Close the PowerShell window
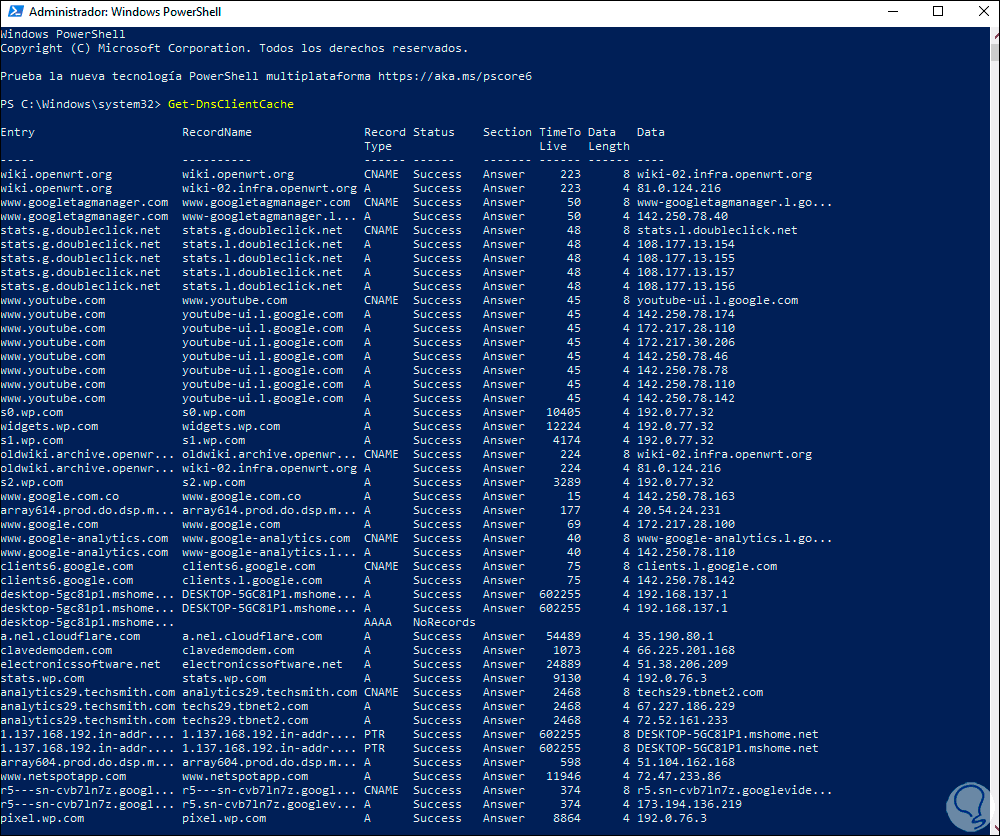1000x836 pixels. [x=983, y=11]
